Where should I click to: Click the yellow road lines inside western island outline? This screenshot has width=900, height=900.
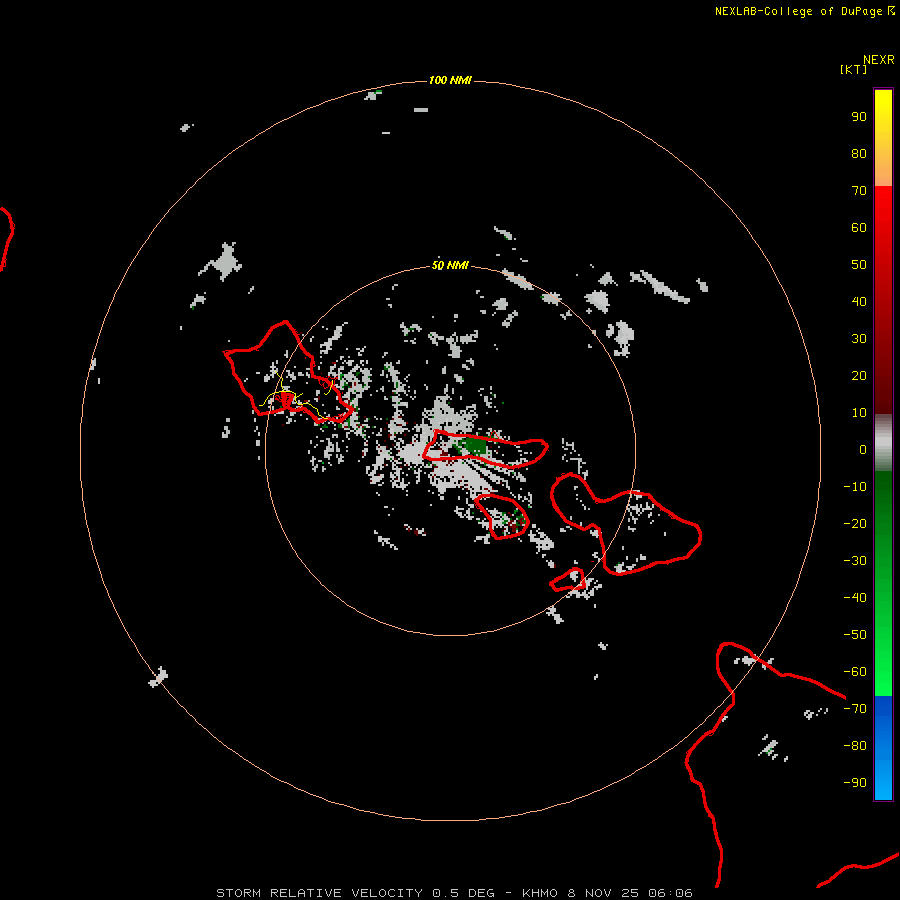(x=296, y=397)
